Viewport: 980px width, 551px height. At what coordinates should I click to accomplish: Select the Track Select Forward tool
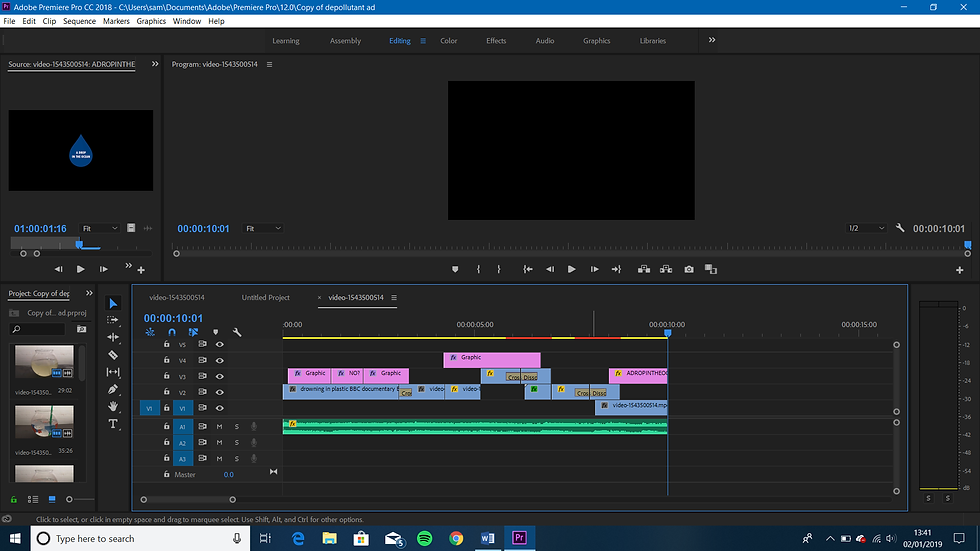click(x=112, y=320)
